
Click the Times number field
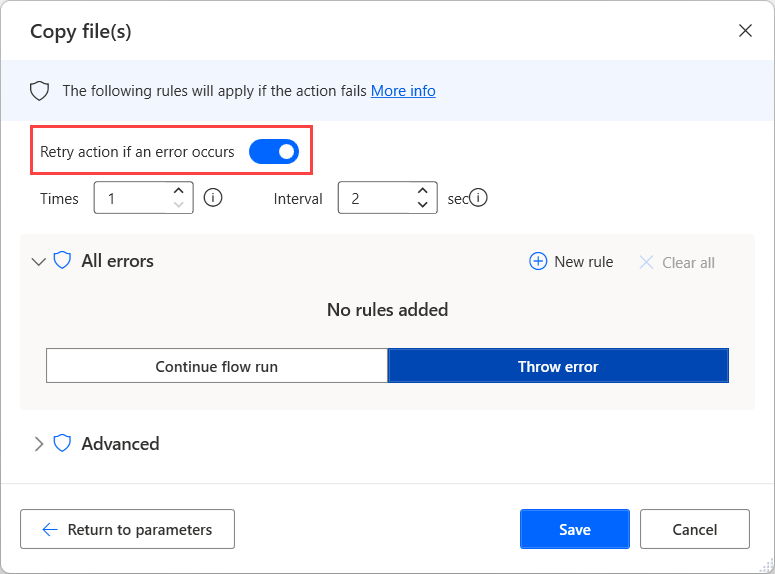(x=143, y=198)
